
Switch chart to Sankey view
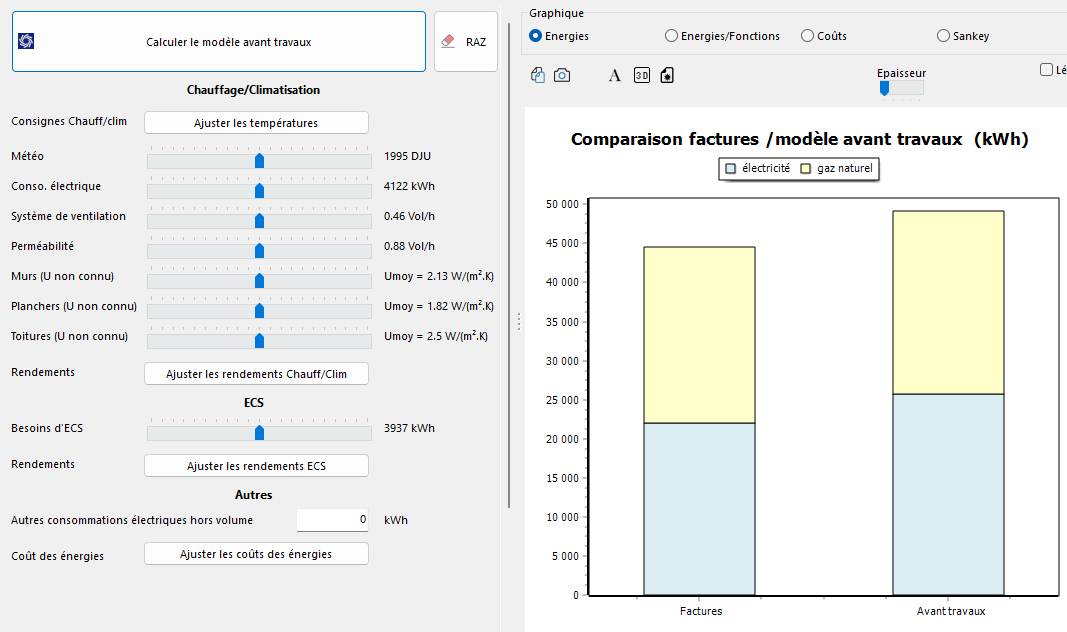(944, 36)
